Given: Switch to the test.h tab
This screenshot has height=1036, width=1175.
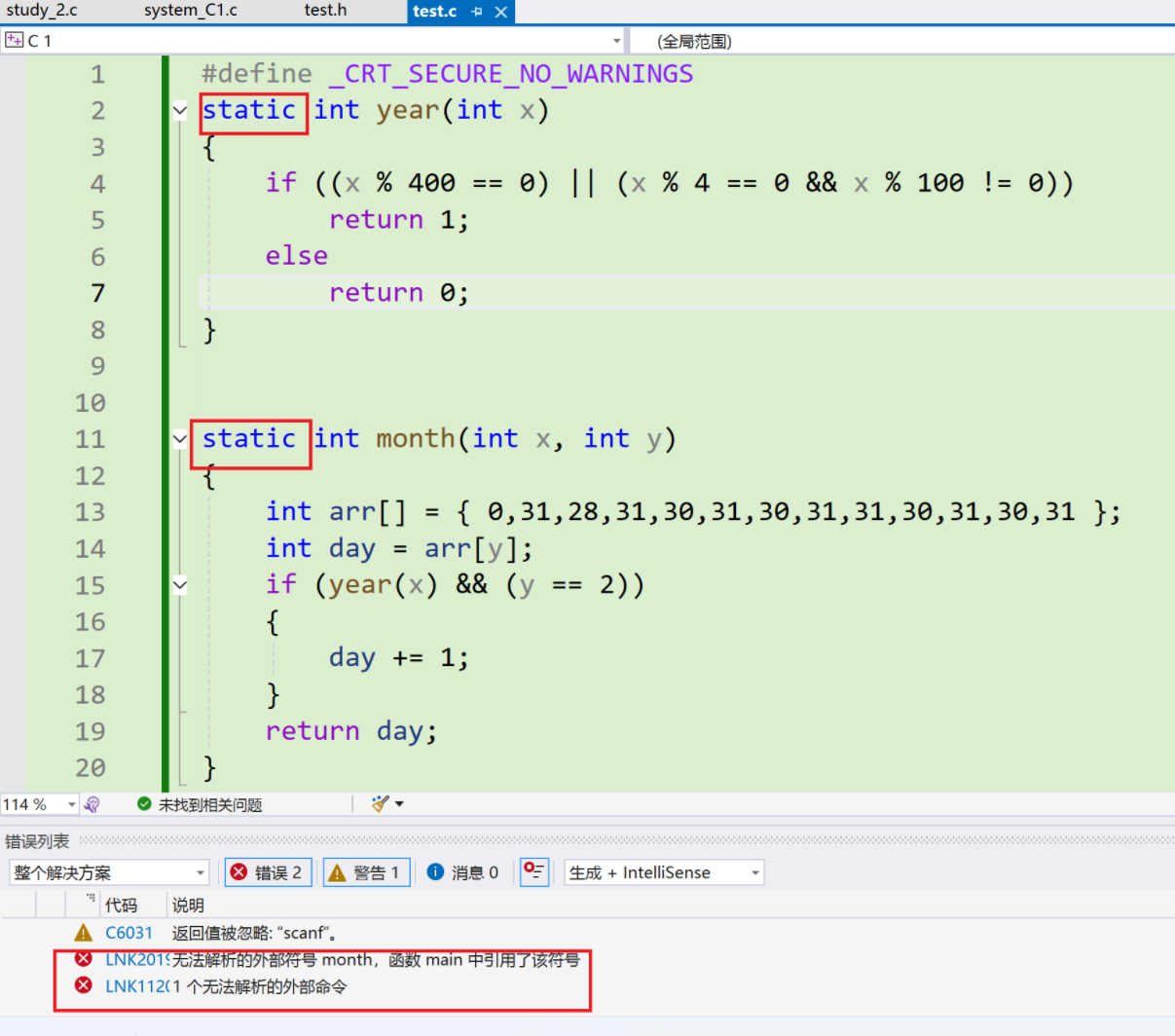Looking at the screenshot, I should 325,11.
